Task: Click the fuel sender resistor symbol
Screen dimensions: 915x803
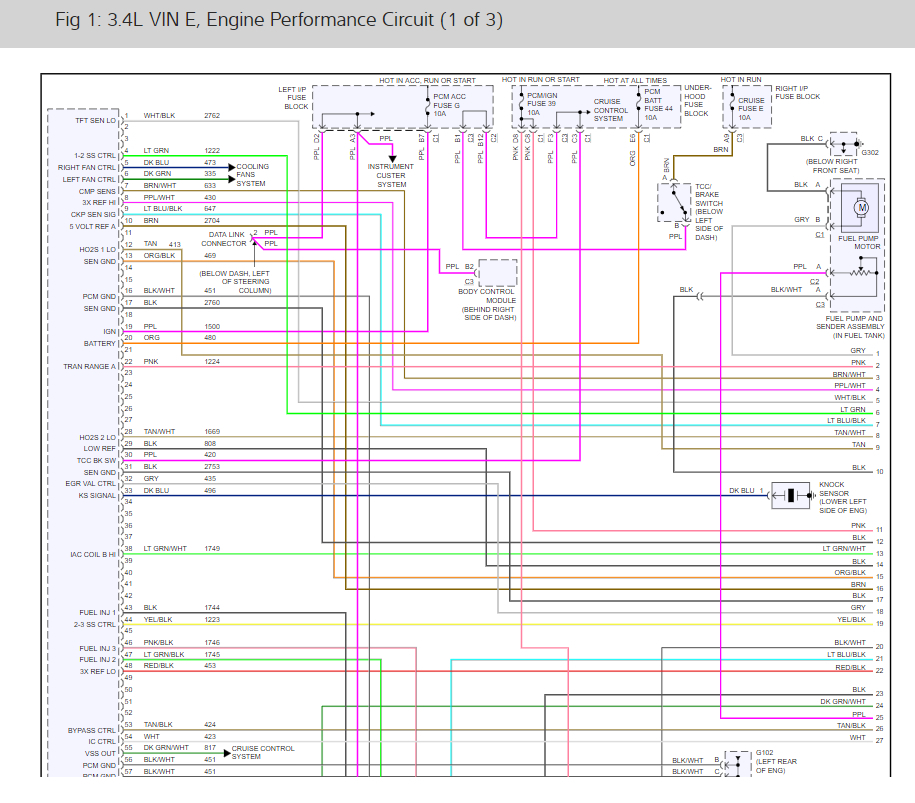Action: point(858,273)
